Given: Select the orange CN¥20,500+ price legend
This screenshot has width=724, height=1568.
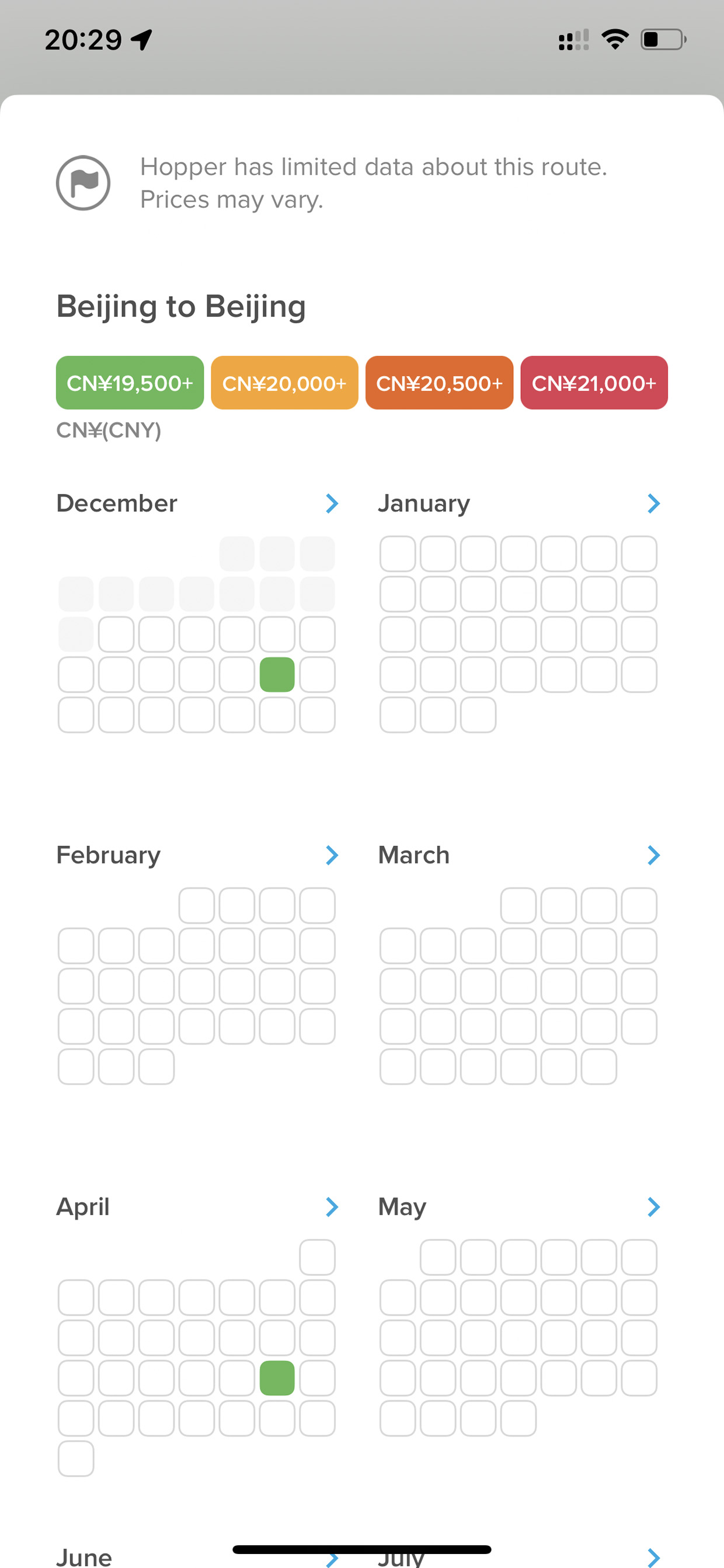Looking at the screenshot, I should (x=439, y=383).
